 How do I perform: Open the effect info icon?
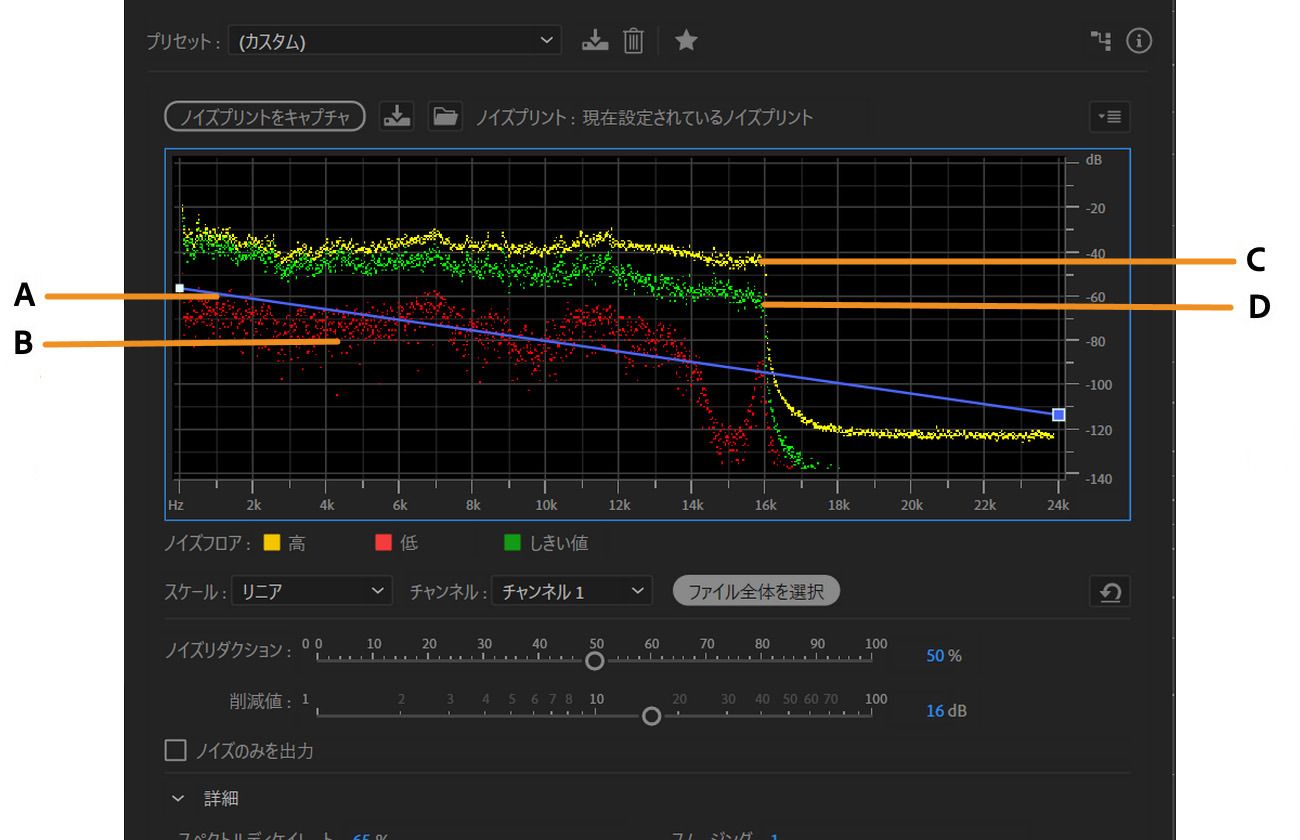[x=1139, y=41]
